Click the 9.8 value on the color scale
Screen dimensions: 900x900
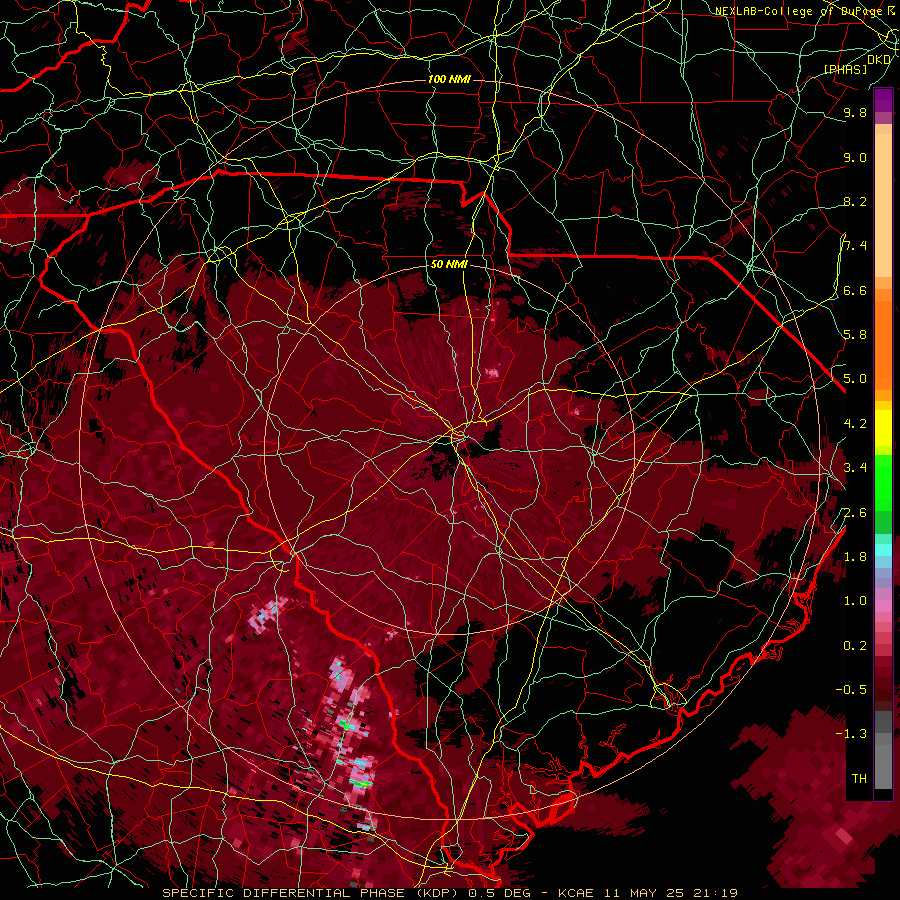coord(855,112)
